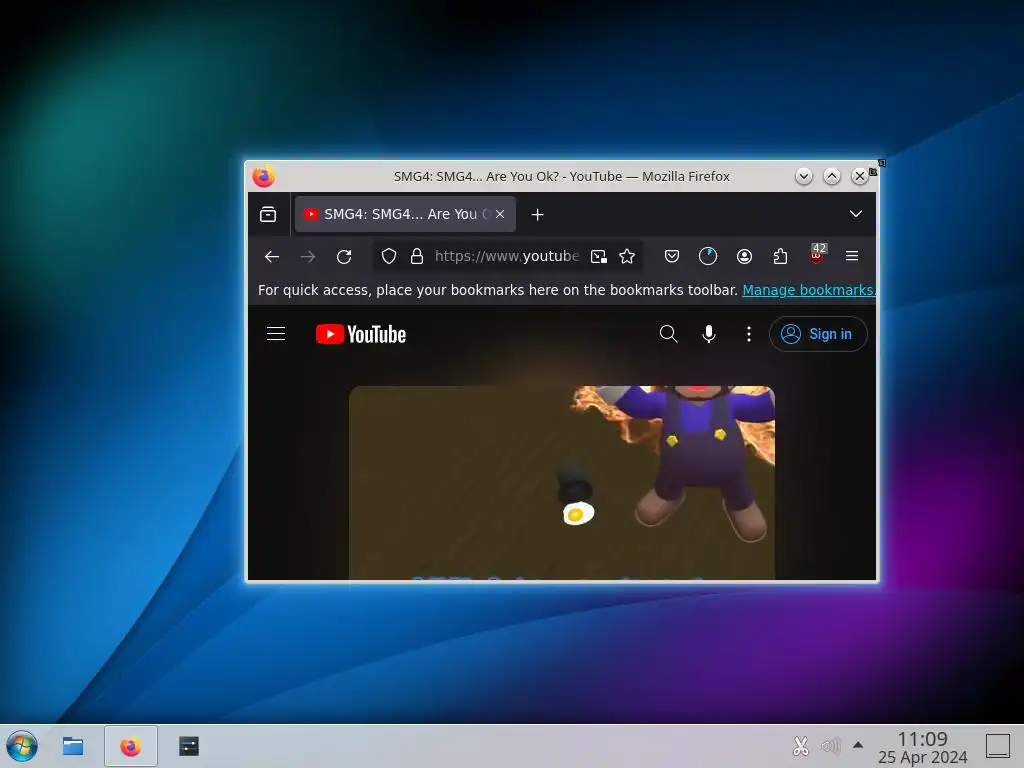
Task: Open uBlock Origin badge showing 42
Action: tap(816, 255)
